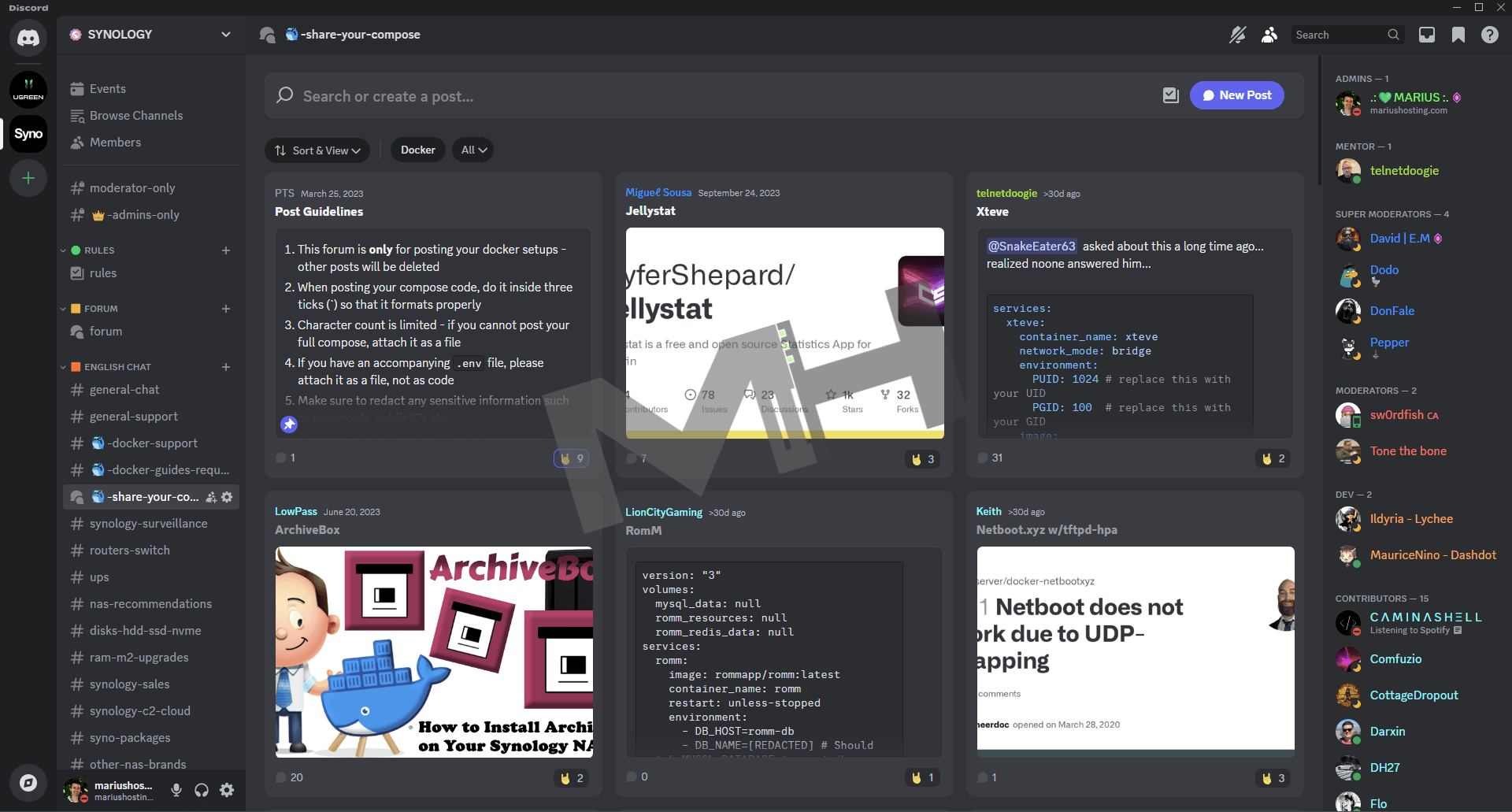Open the All tags dropdown

[473, 150]
